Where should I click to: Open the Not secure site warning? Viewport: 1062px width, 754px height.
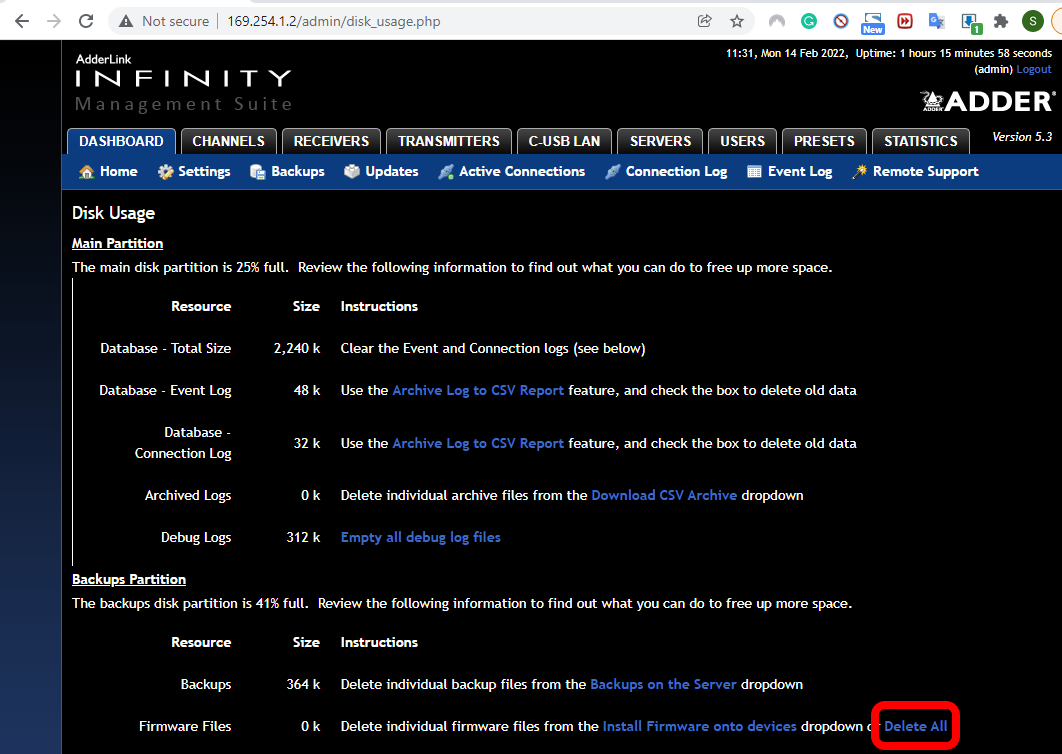point(165,21)
